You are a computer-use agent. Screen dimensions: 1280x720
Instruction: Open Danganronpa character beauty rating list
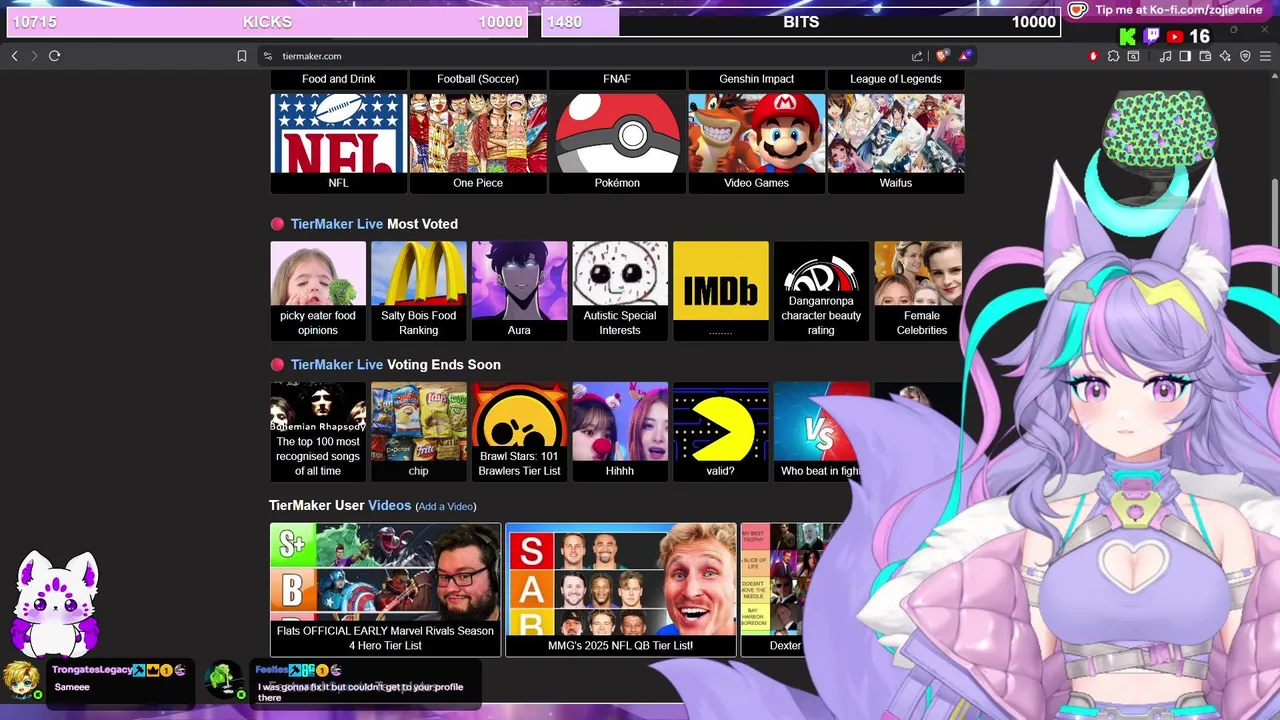tap(821, 290)
